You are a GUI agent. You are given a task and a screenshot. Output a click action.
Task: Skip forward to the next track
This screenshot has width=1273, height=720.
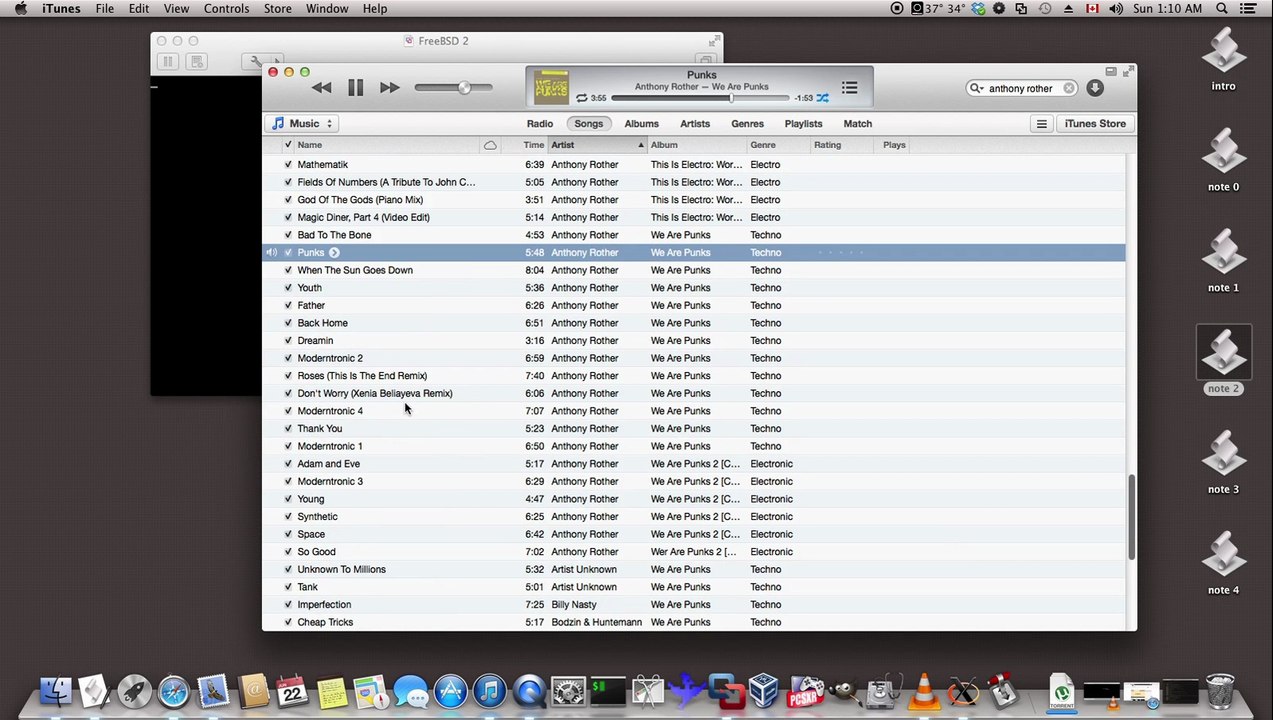[x=389, y=88]
